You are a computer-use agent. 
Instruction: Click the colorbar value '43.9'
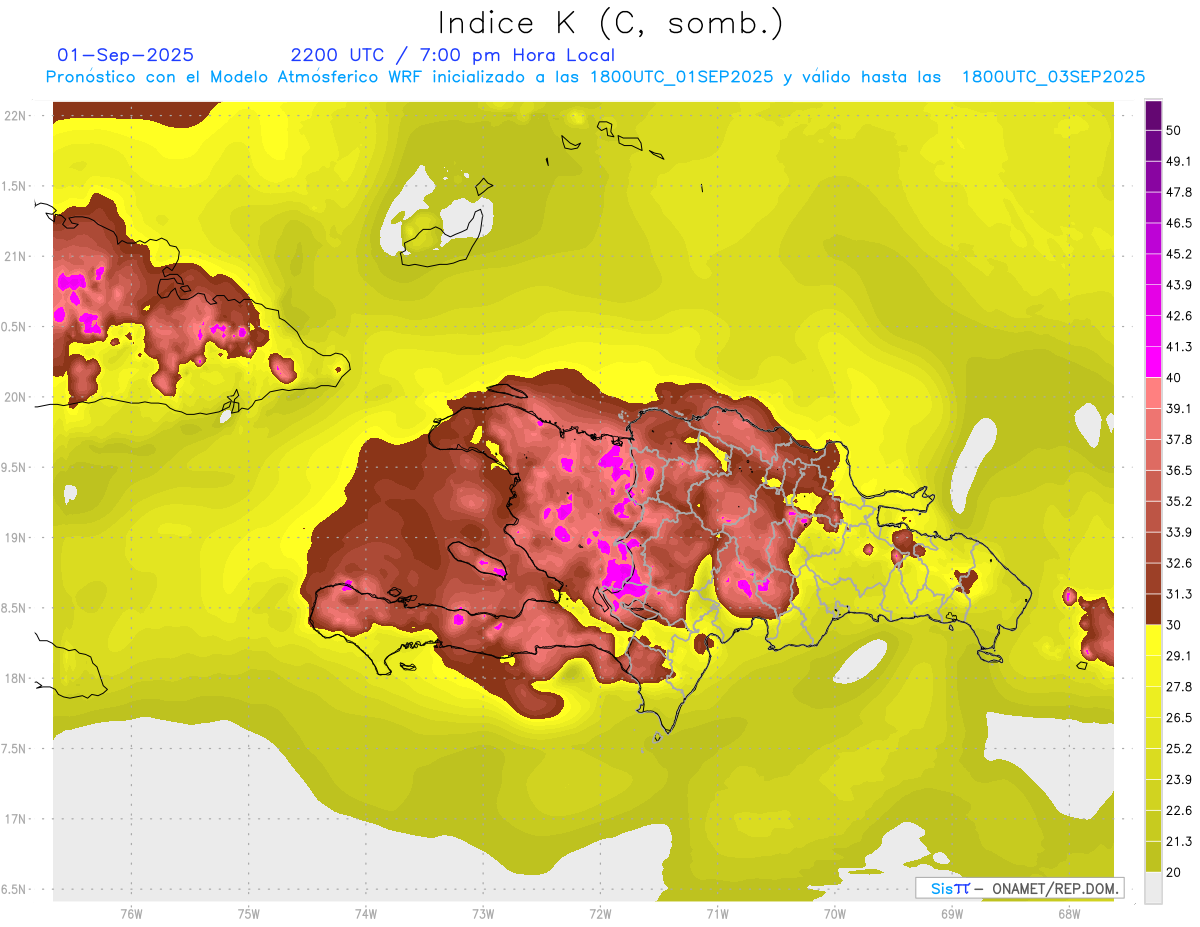pyautogui.click(x=1179, y=285)
